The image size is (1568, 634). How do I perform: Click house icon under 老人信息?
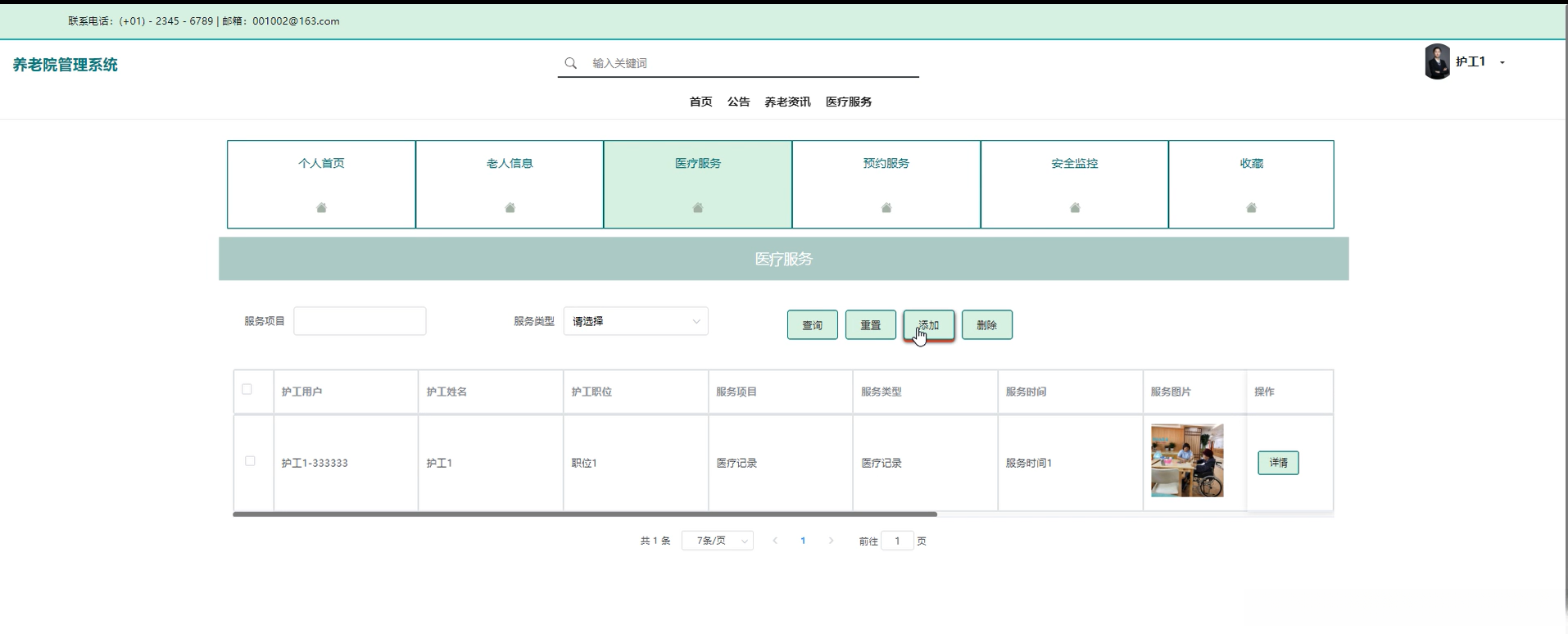510,207
